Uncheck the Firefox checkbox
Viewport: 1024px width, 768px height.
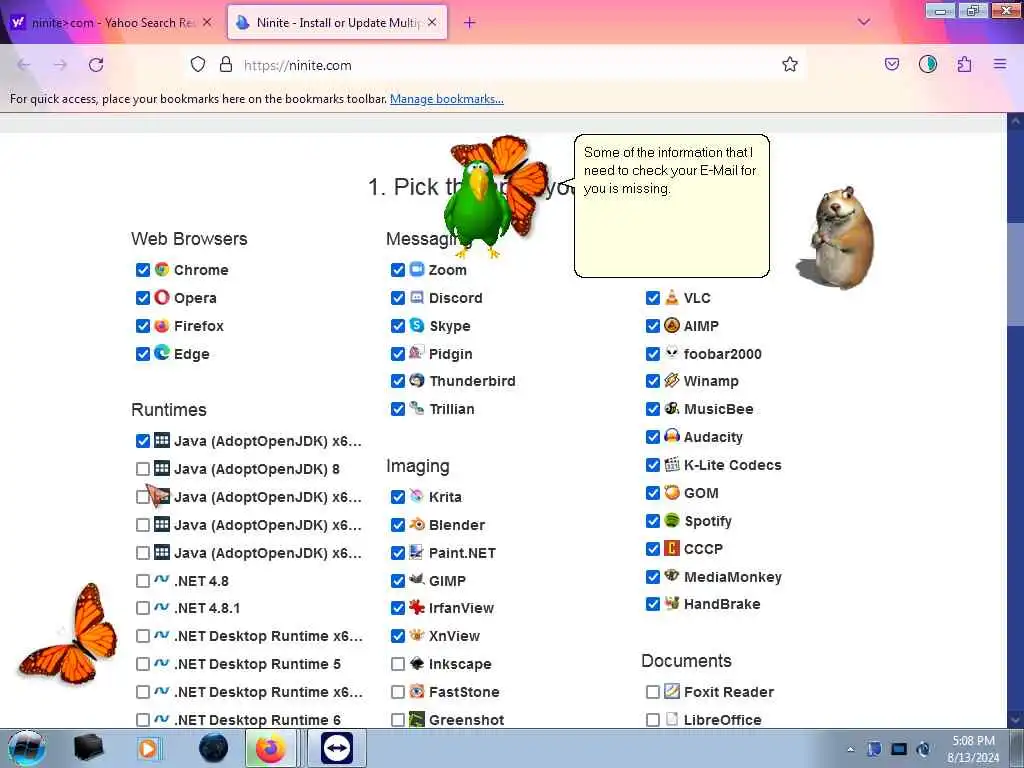click(142, 326)
